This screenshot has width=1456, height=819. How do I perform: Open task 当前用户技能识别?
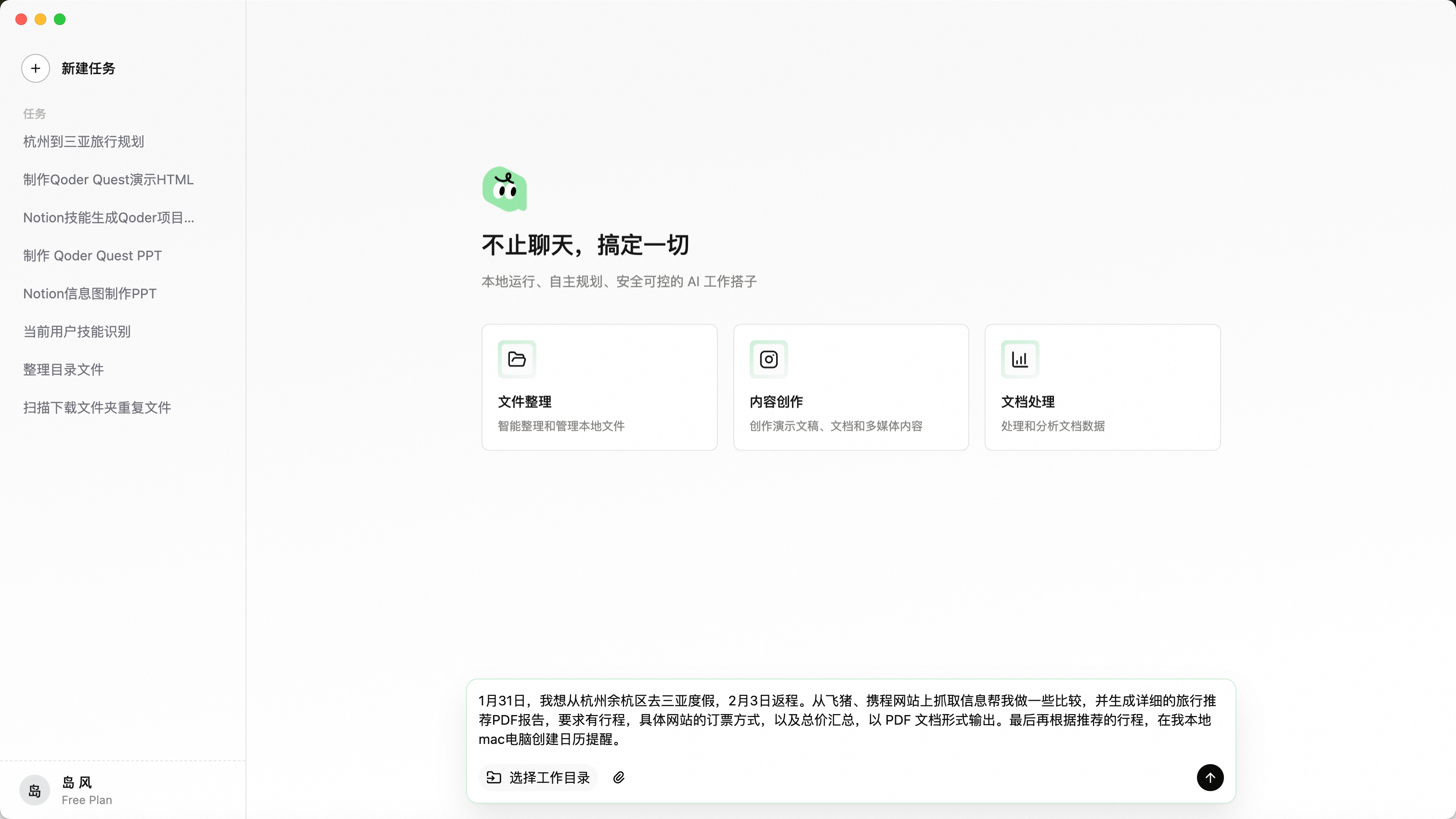click(77, 332)
